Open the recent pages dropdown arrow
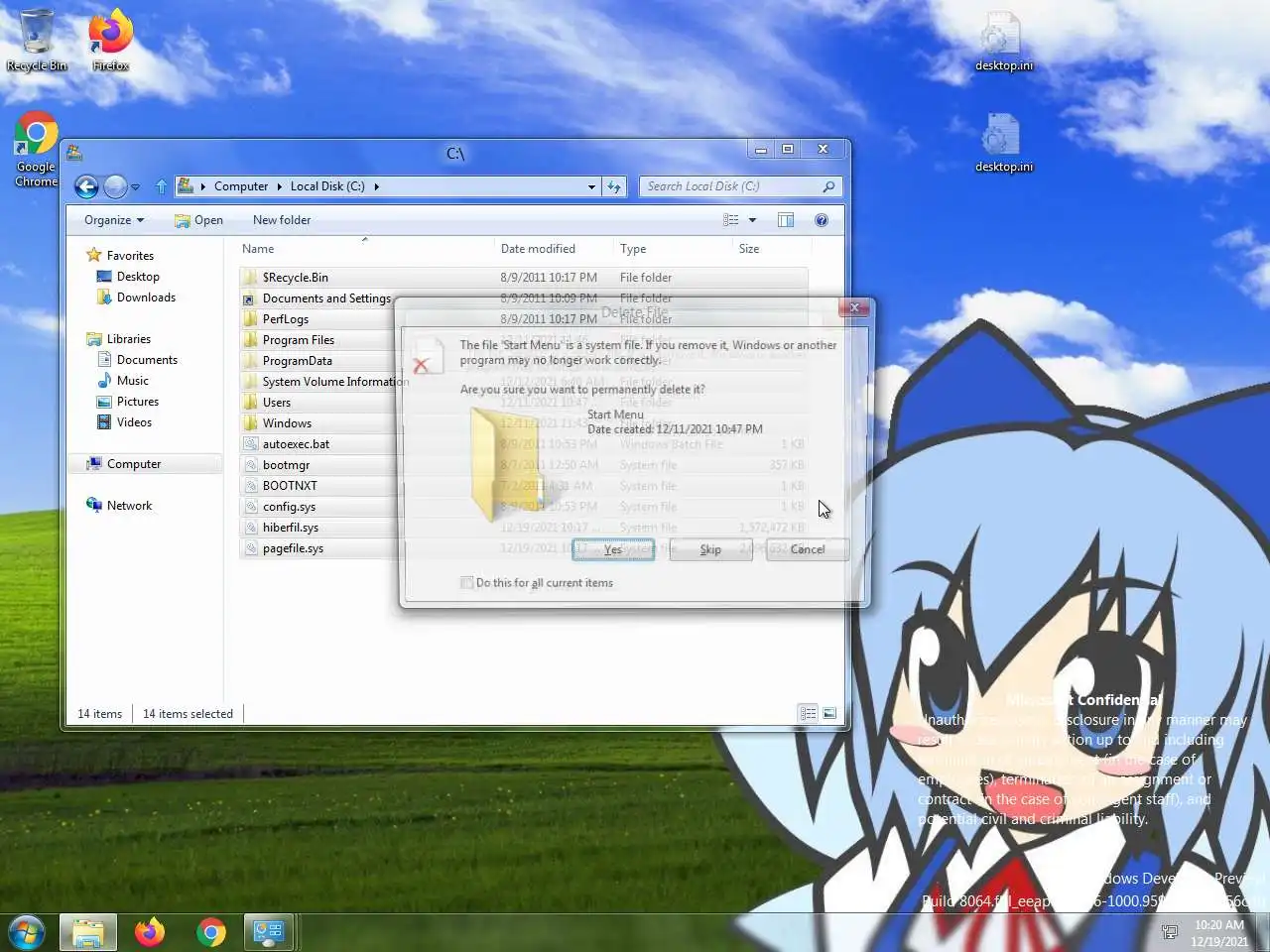1270x952 pixels. pos(135,186)
